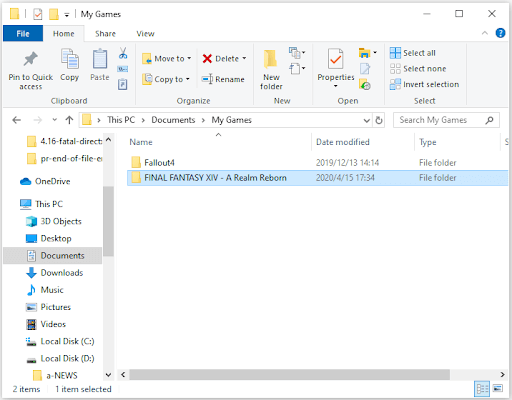The image size is (512, 400).
Task: Open the New item dropdown
Action: tap(297, 52)
